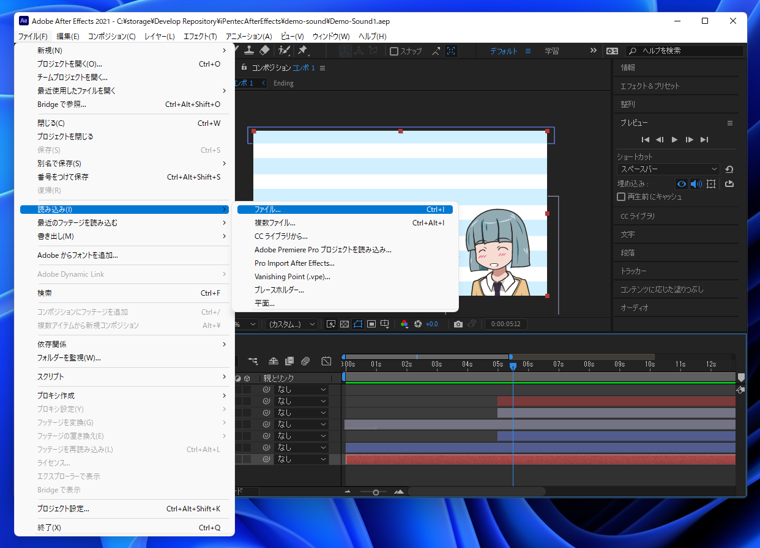Choose 複数ファイル... from submenu
Image resolution: width=760 pixels, height=548 pixels.
pos(345,223)
